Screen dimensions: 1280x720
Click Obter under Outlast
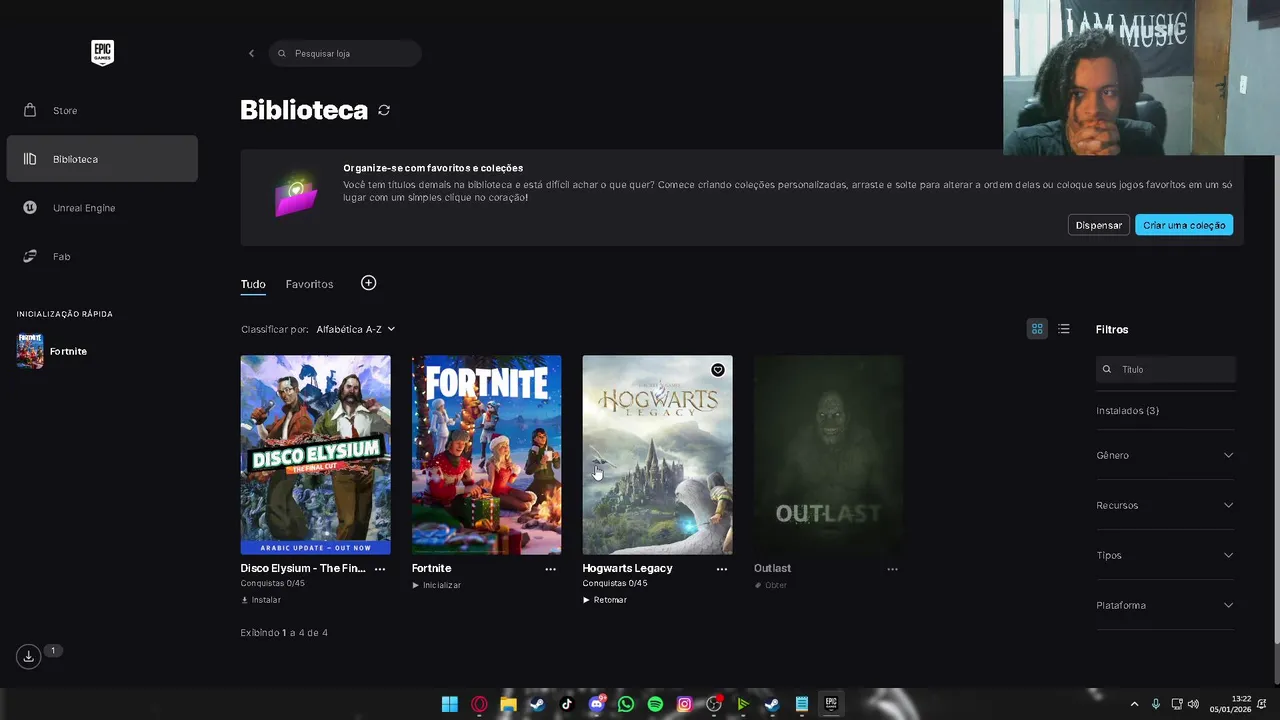click(x=771, y=585)
